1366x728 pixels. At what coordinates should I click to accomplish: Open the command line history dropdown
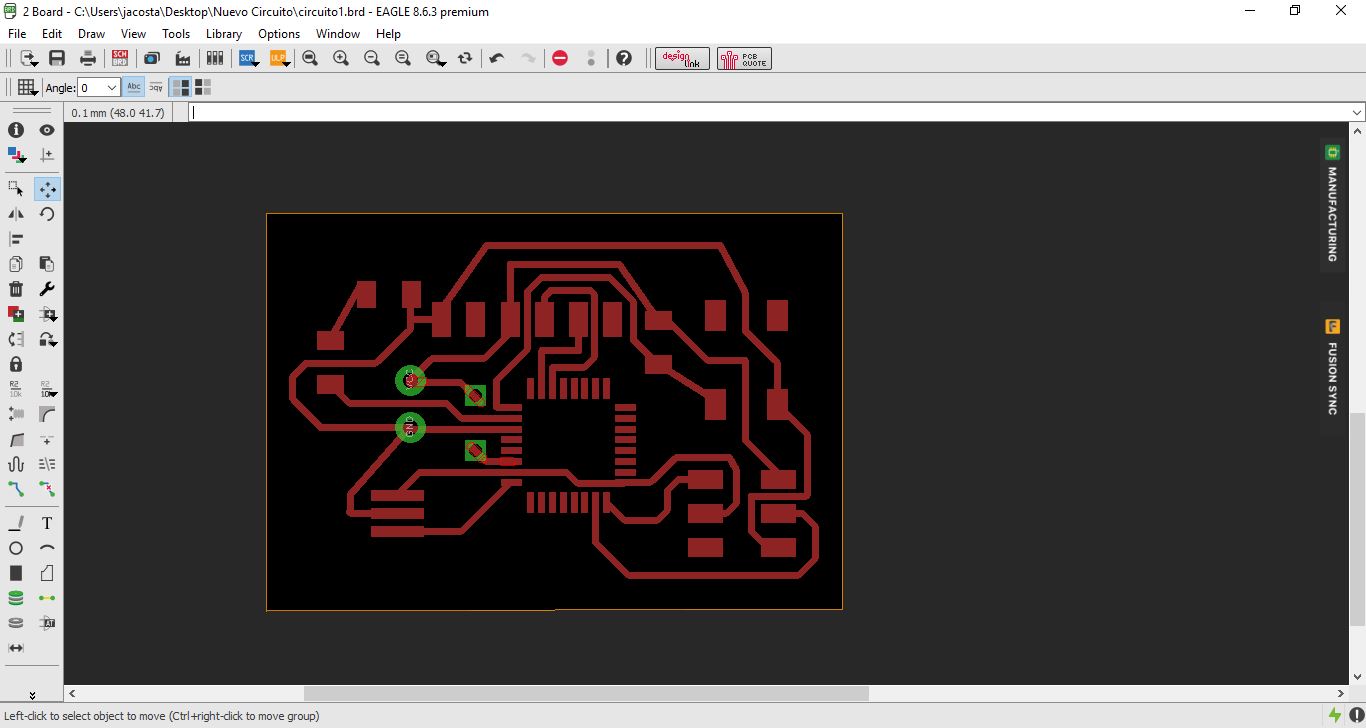tap(1356, 113)
